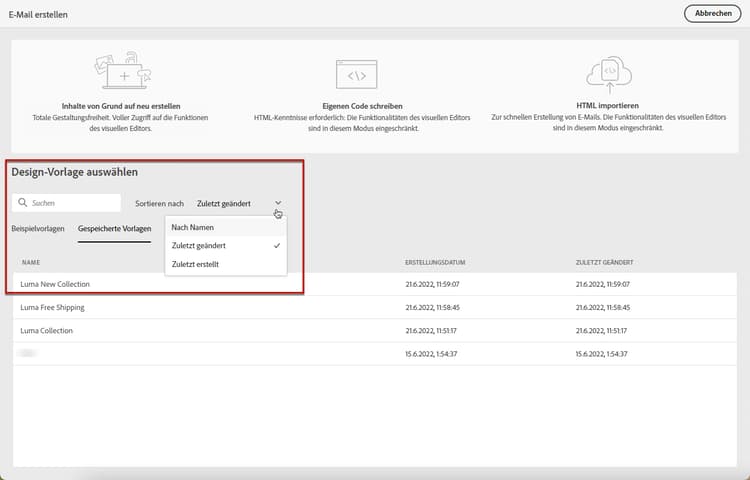This screenshot has width=750, height=480.
Task: Switch to the Beispielvorlagen tab
Action: click(x=38, y=229)
